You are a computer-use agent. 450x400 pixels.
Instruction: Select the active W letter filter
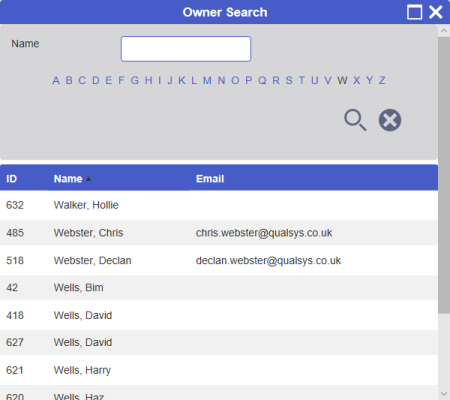pos(342,80)
